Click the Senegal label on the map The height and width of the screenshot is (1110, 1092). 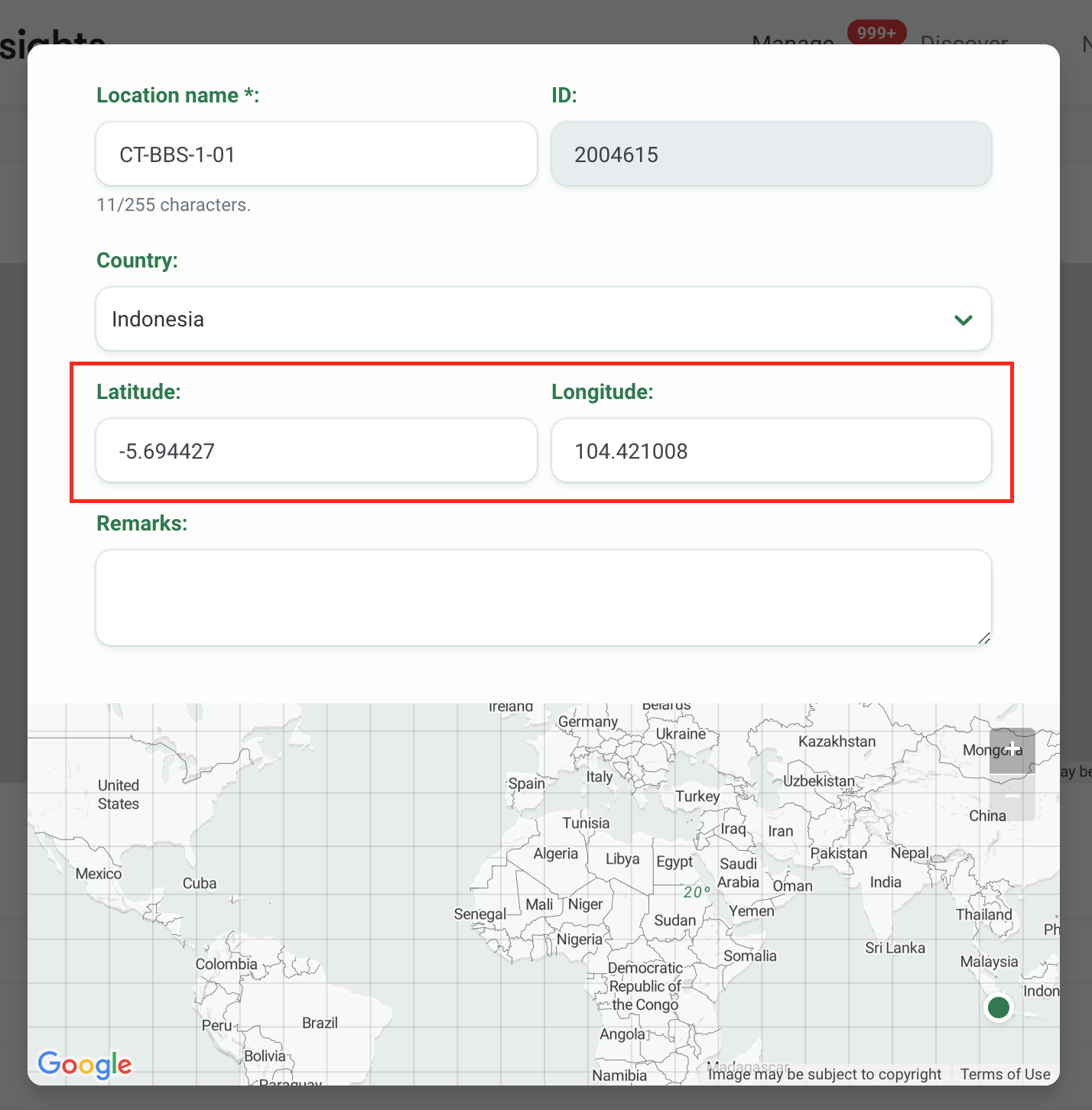[x=480, y=914]
